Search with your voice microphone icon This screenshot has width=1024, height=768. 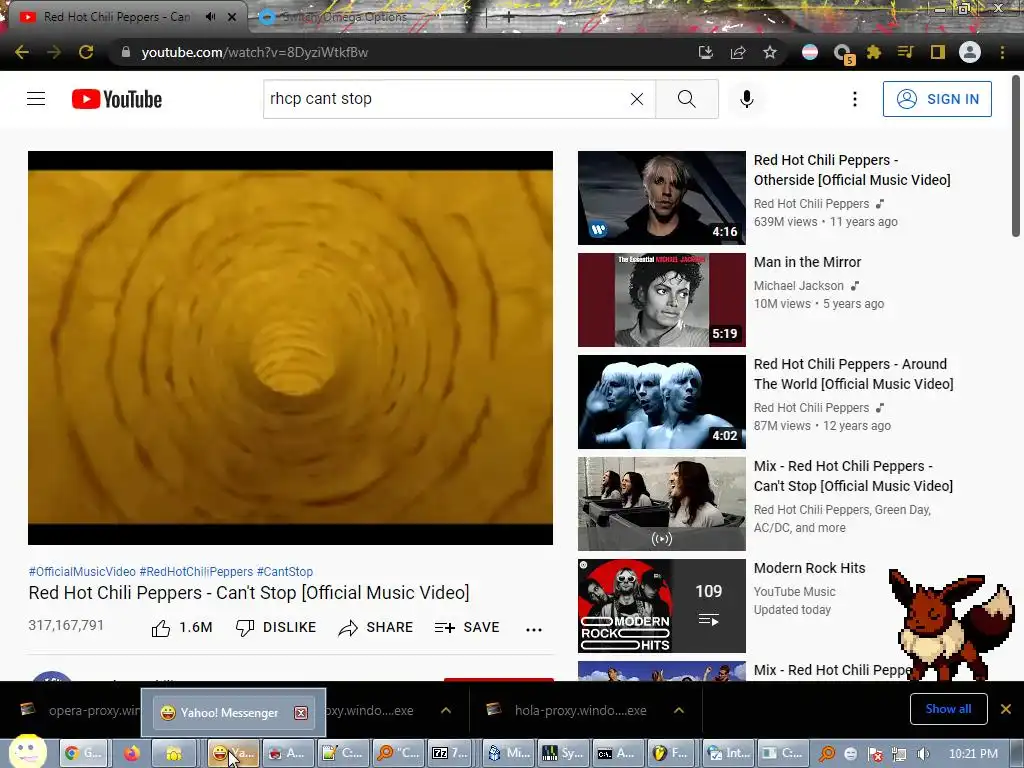(x=746, y=99)
